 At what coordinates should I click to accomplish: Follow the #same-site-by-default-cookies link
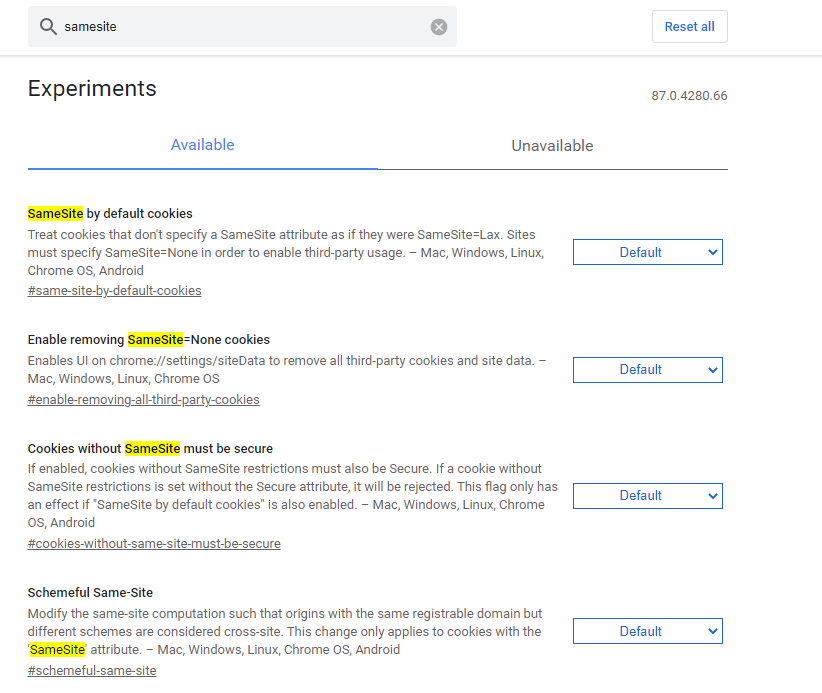[115, 291]
